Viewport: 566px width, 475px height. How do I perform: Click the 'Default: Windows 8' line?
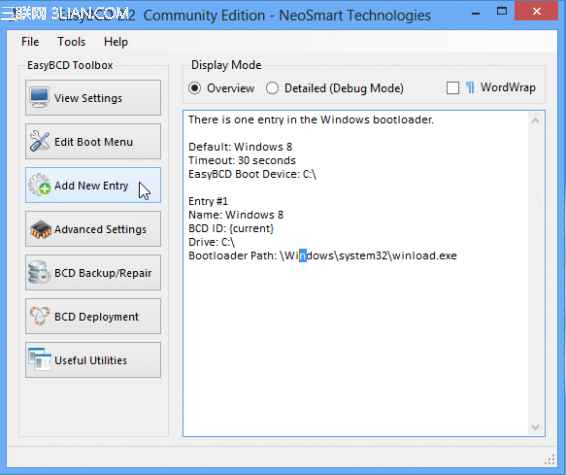(x=240, y=147)
